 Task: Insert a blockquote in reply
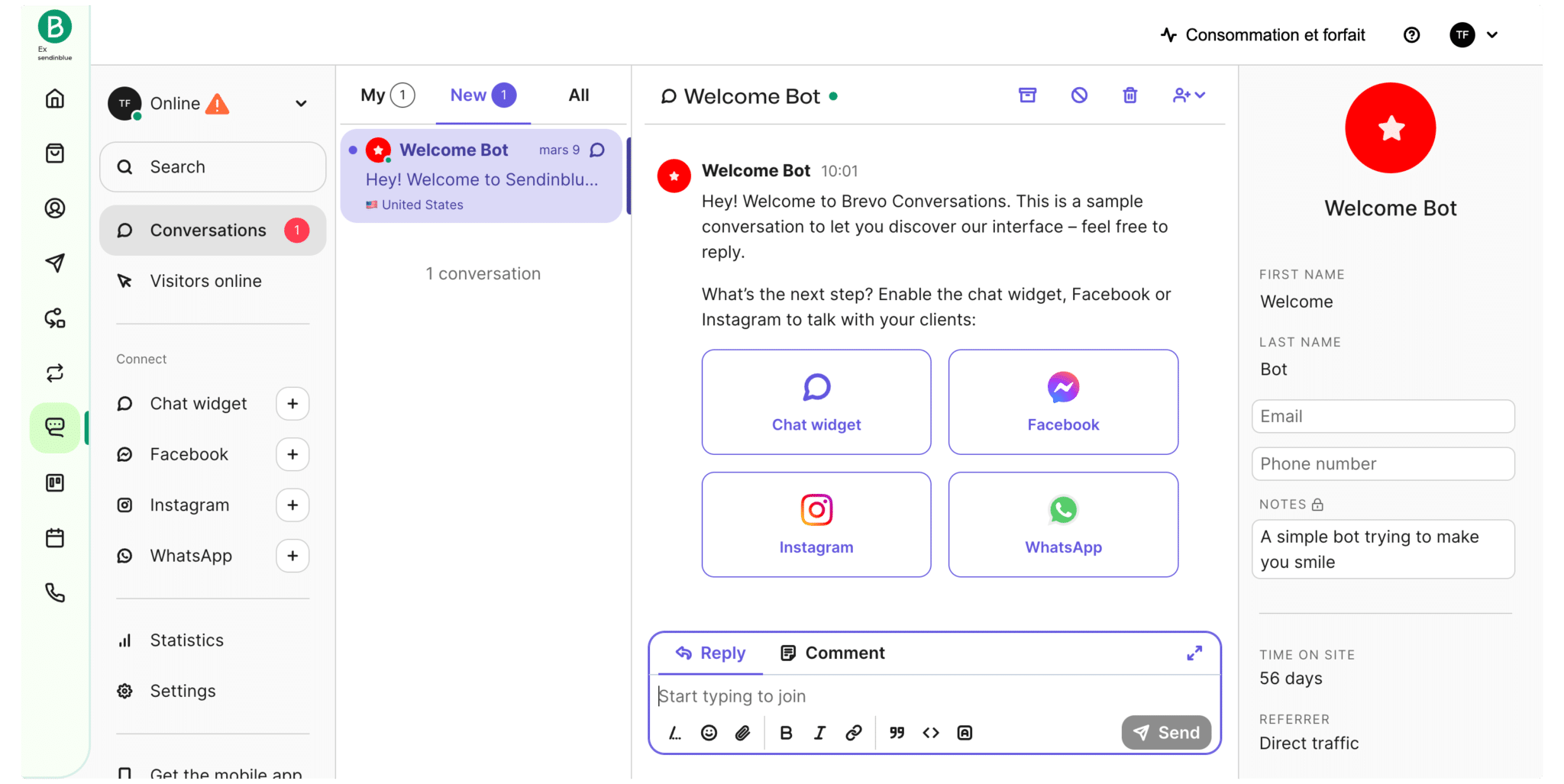pyautogui.click(x=897, y=733)
